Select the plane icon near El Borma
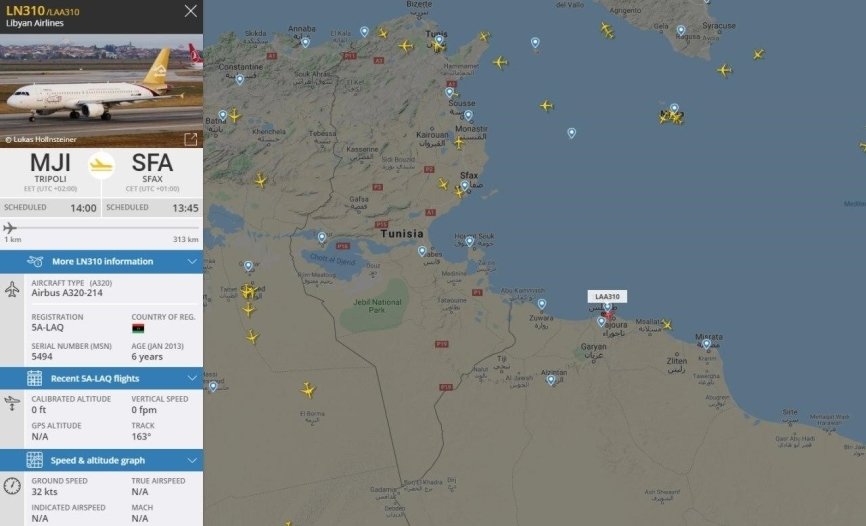 [308, 390]
